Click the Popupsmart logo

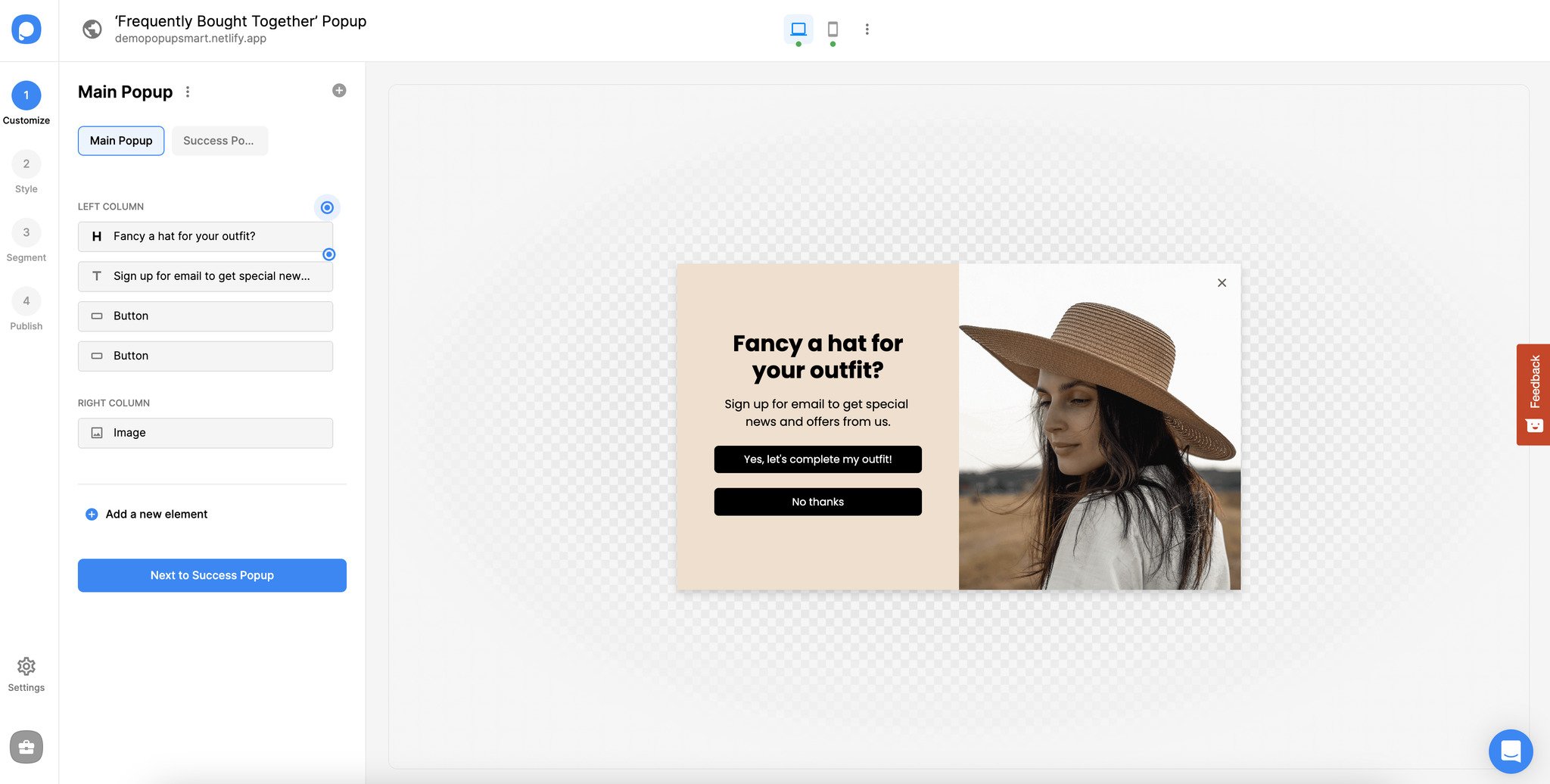point(26,30)
